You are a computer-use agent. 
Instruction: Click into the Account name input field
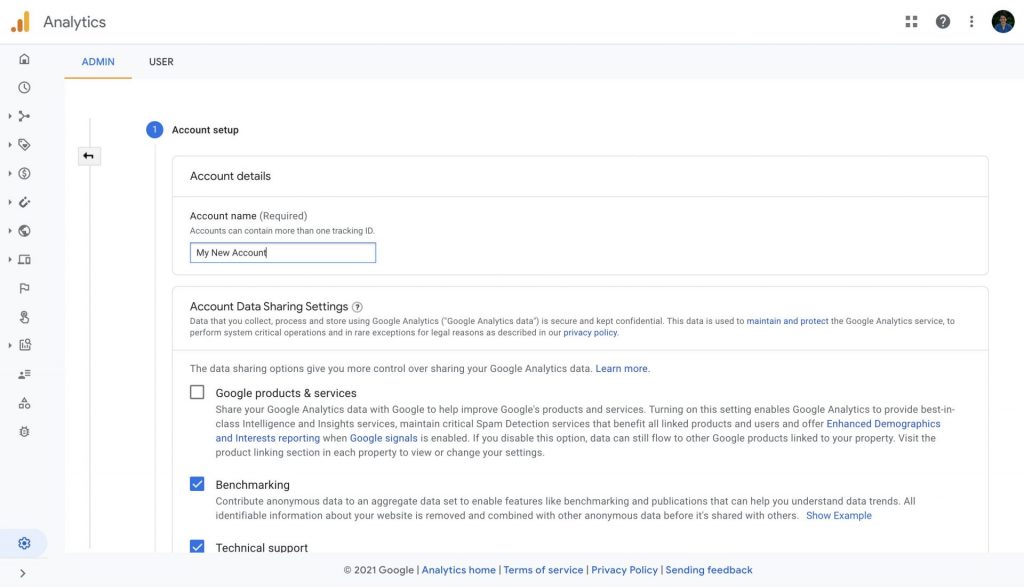click(x=283, y=253)
